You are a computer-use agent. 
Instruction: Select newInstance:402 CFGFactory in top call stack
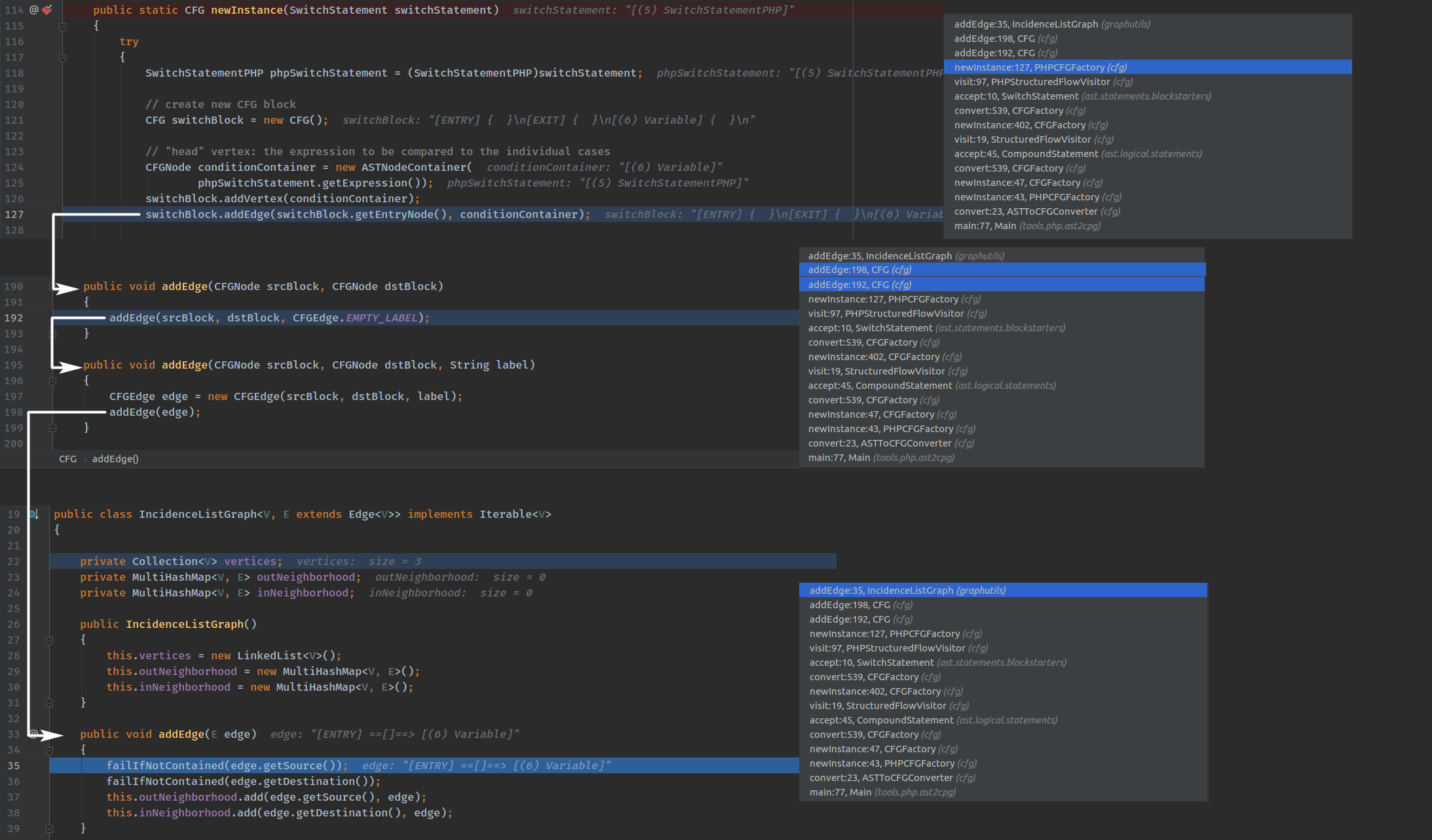pyautogui.click(x=1148, y=125)
